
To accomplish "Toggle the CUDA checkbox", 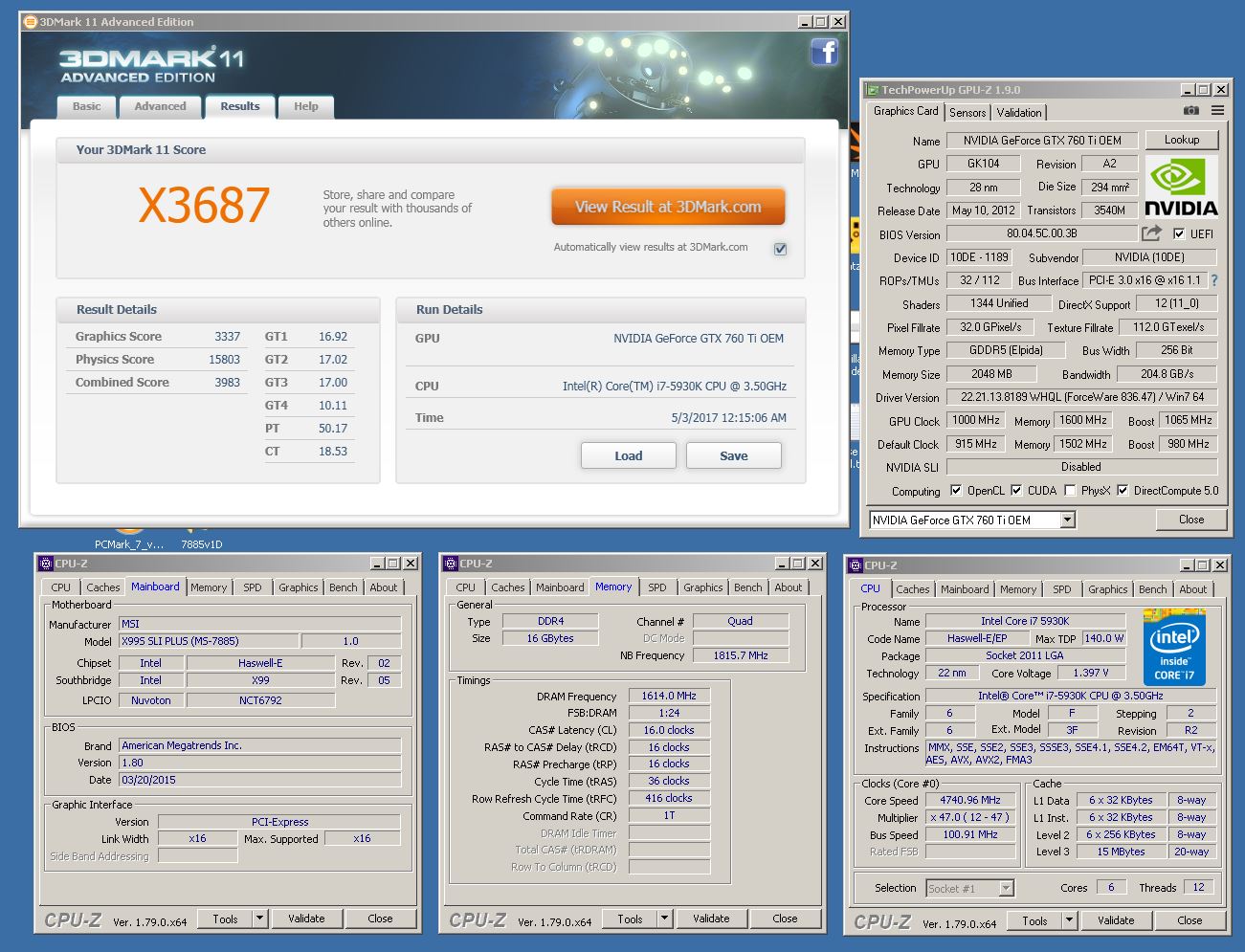I will [x=1016, y=490].
